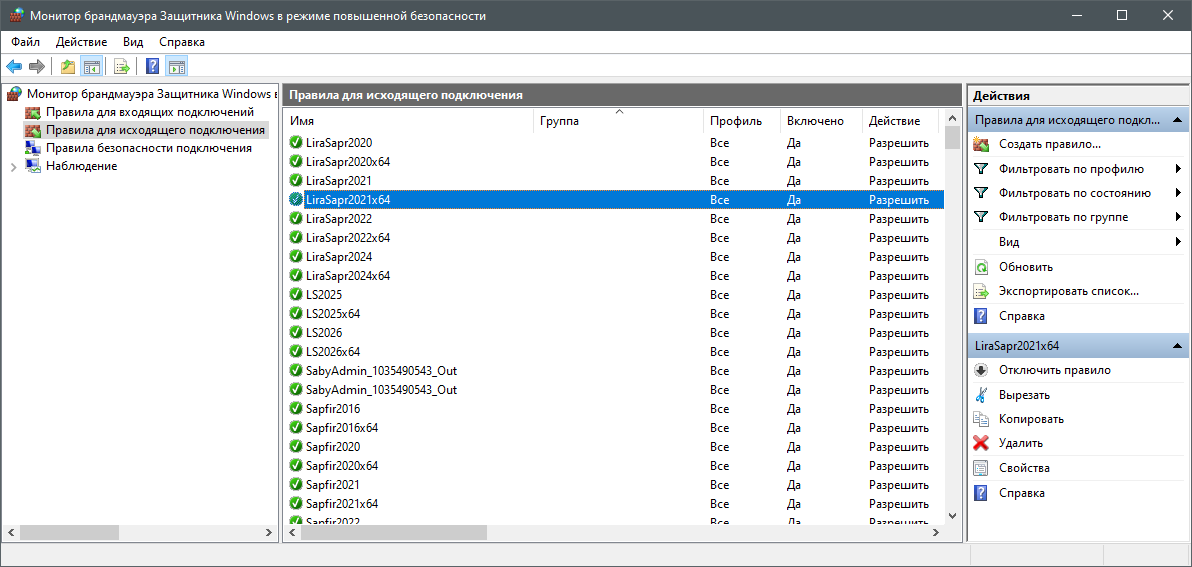The width and height of the screenshot is (1192, 567).
Task: Click the green check icon of LiraSapr2020
Action: pos(296,142)
